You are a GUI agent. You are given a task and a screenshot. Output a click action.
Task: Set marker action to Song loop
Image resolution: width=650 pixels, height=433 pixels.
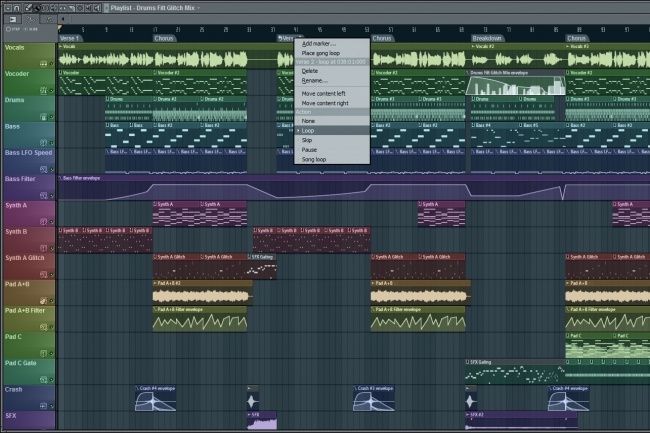click(332, 159)
